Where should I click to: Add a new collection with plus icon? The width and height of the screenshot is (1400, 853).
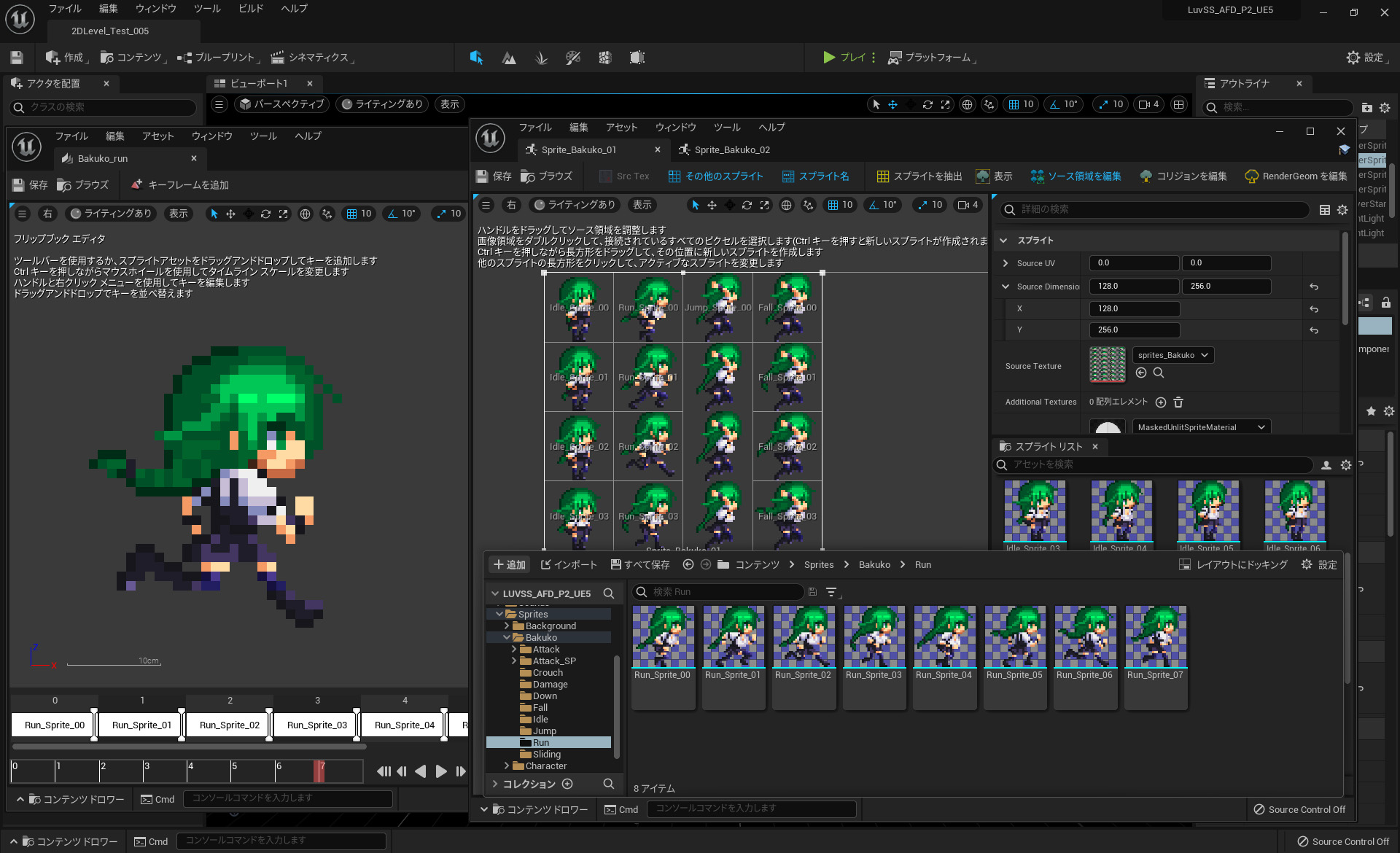pyautogui.click(x=567, y=784)
